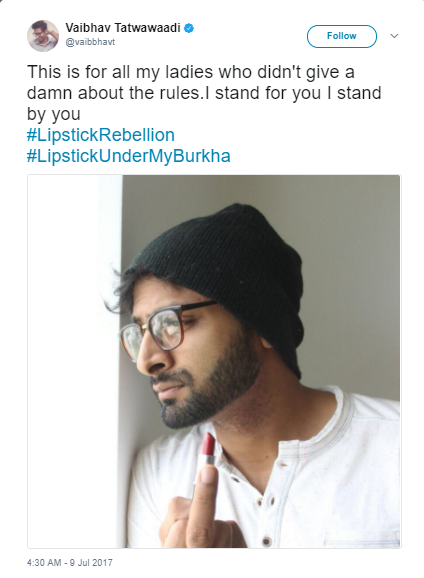Open the #LipstickRebellion hashtag
Image resolution: width=424 pixels, height=578 pixels.
(101, 135)
